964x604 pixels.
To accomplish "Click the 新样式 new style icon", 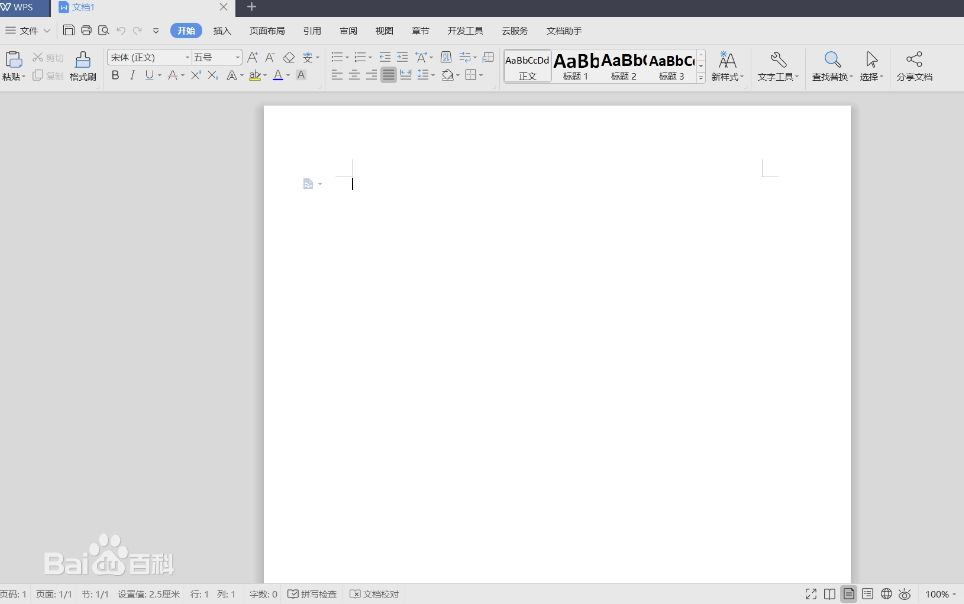I will tap(727, 60).
